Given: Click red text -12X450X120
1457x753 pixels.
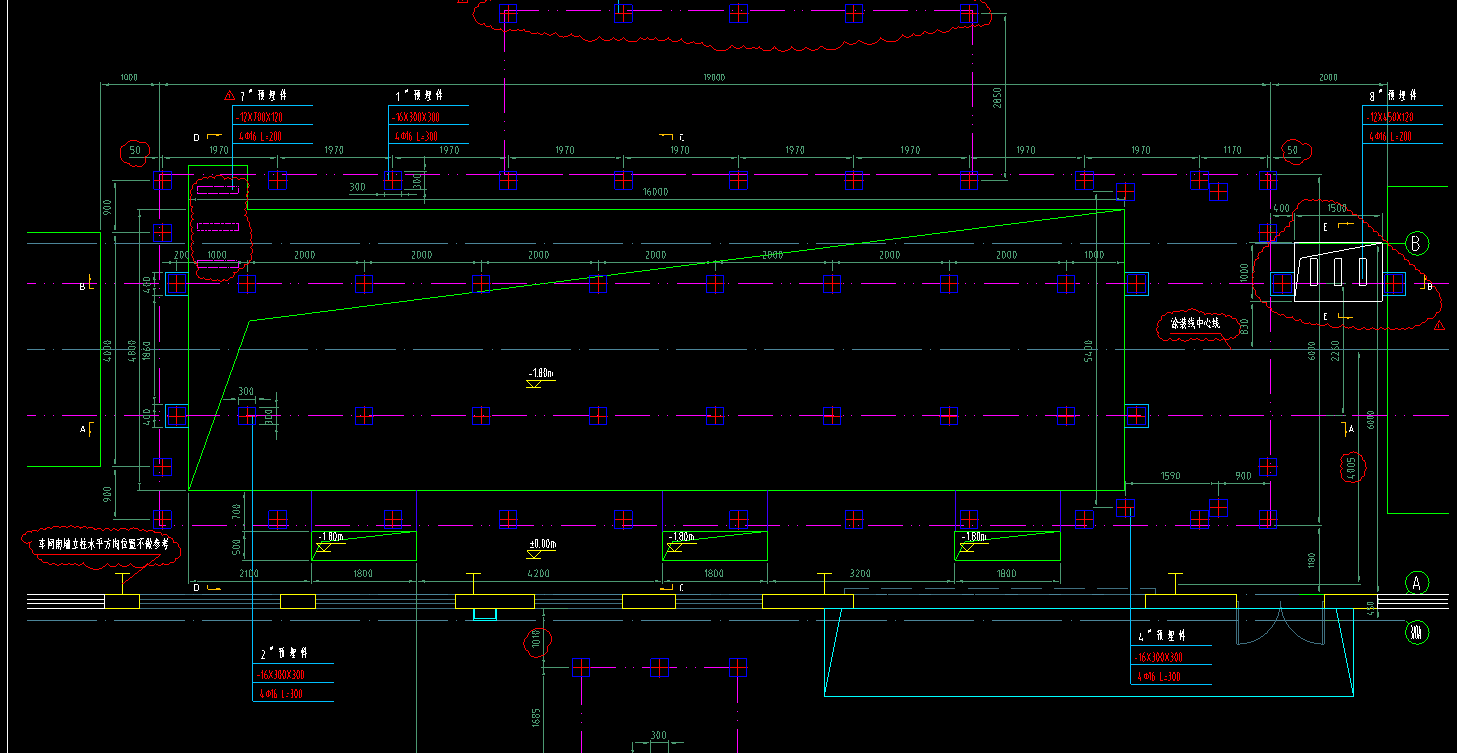Looking at the screenshot, I should coord(1391,117).
